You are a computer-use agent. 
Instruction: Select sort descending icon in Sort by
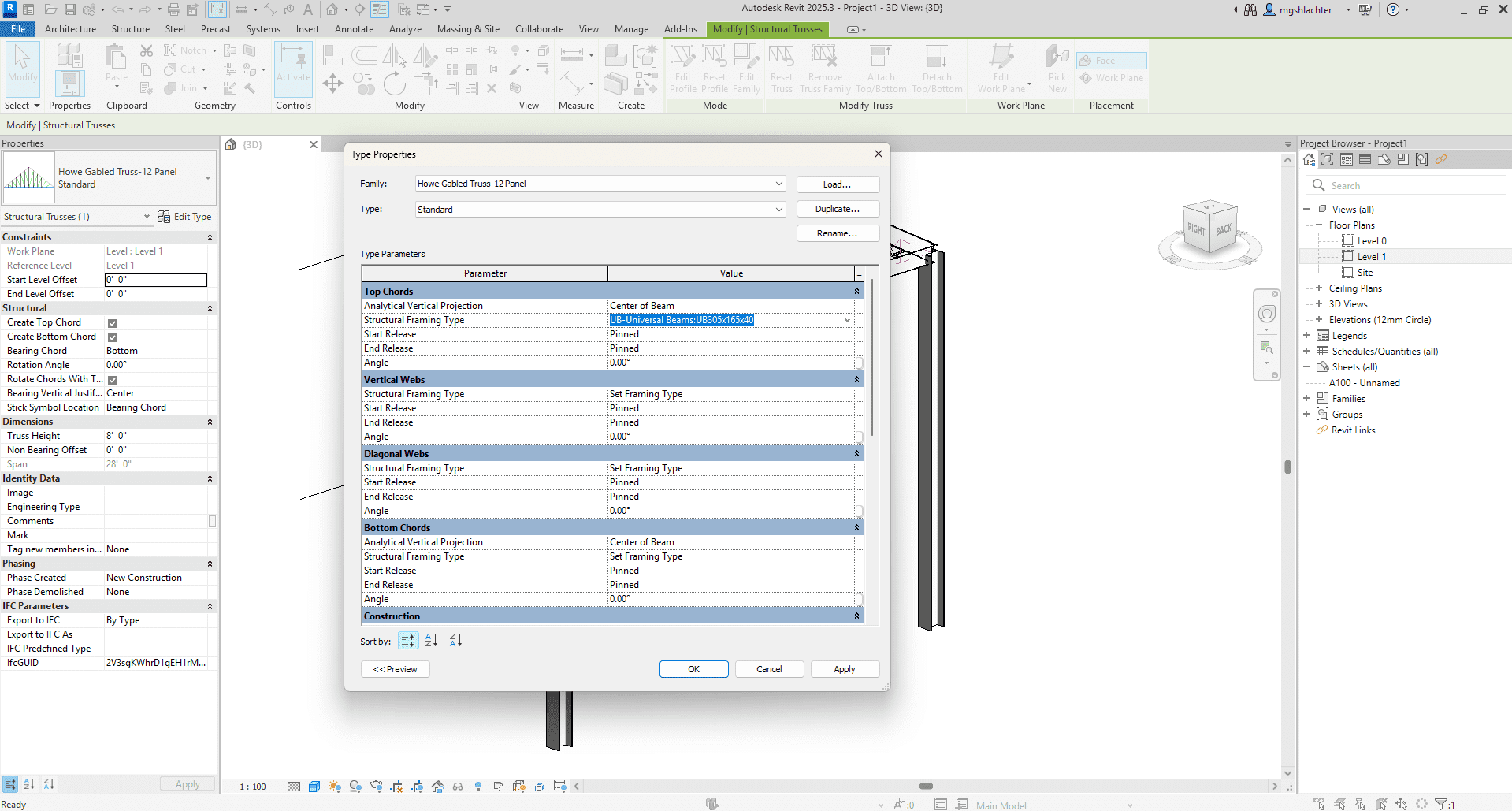tap(455, 641)
